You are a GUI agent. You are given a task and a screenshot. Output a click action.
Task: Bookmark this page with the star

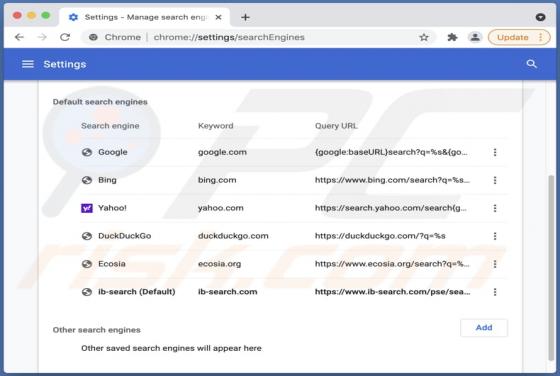coord(424,37)
